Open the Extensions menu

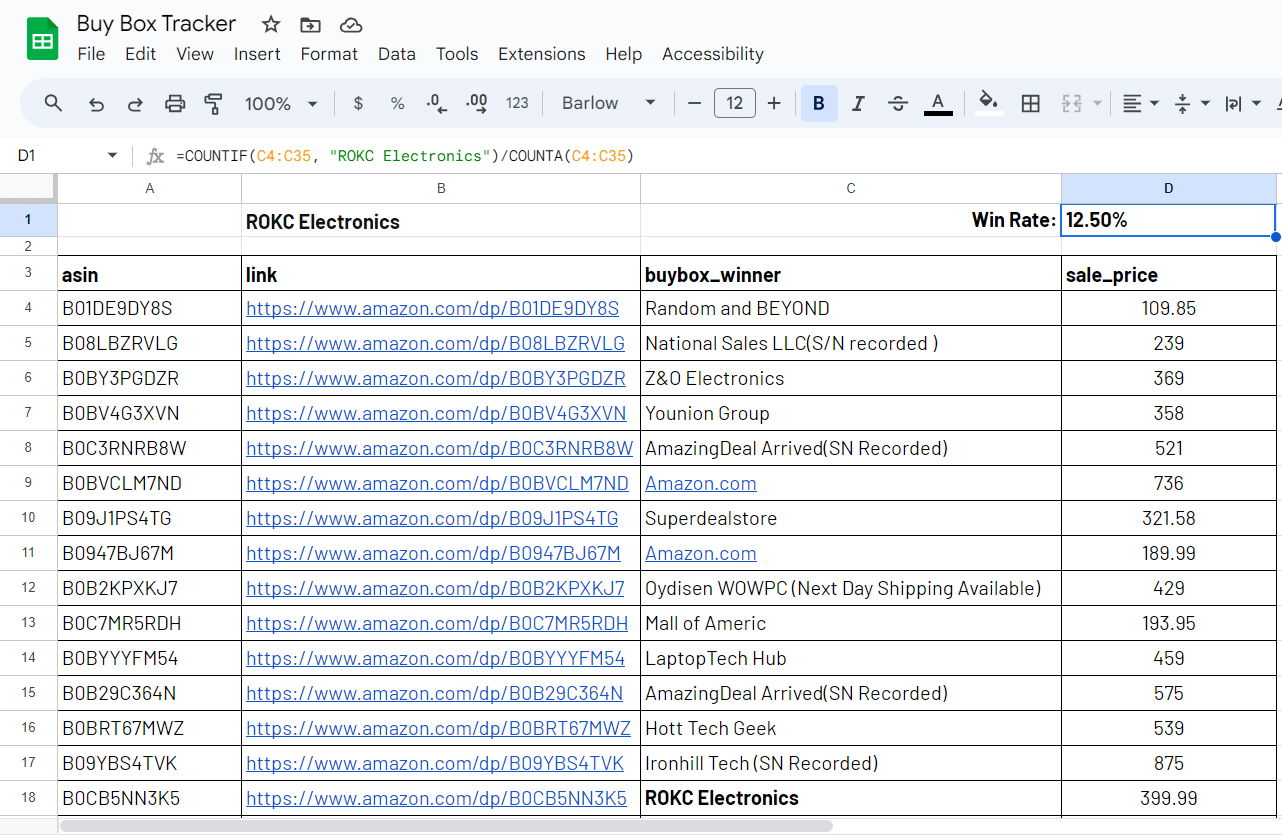click(541, 54)
